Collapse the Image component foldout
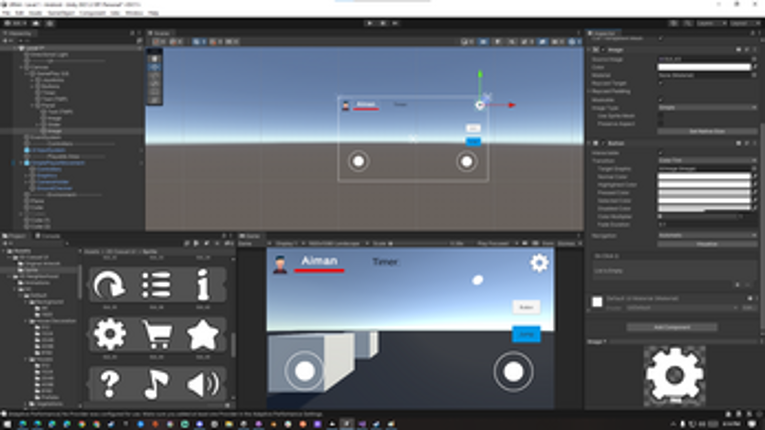The width and height of the screenshot is (765, 430). coord(589,50)
